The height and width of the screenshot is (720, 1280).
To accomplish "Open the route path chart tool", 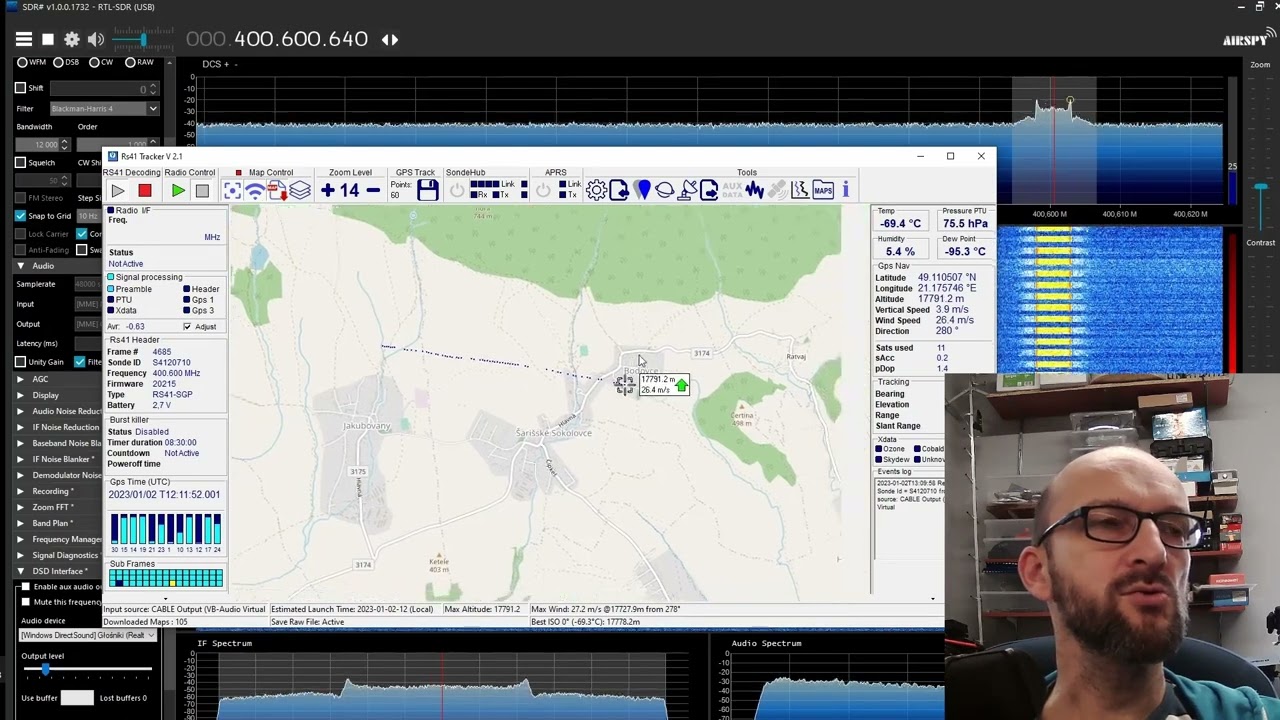I will click(x=800, y=190).
